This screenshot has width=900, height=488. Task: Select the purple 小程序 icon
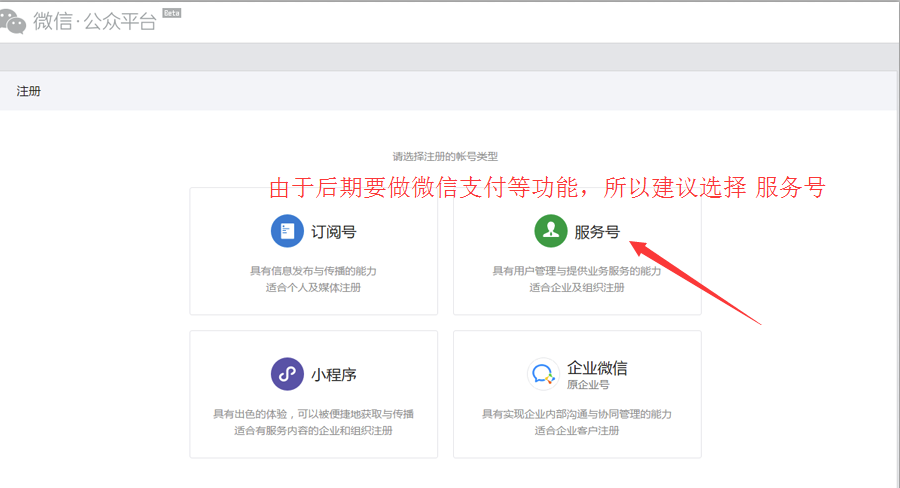click(287, 374)
